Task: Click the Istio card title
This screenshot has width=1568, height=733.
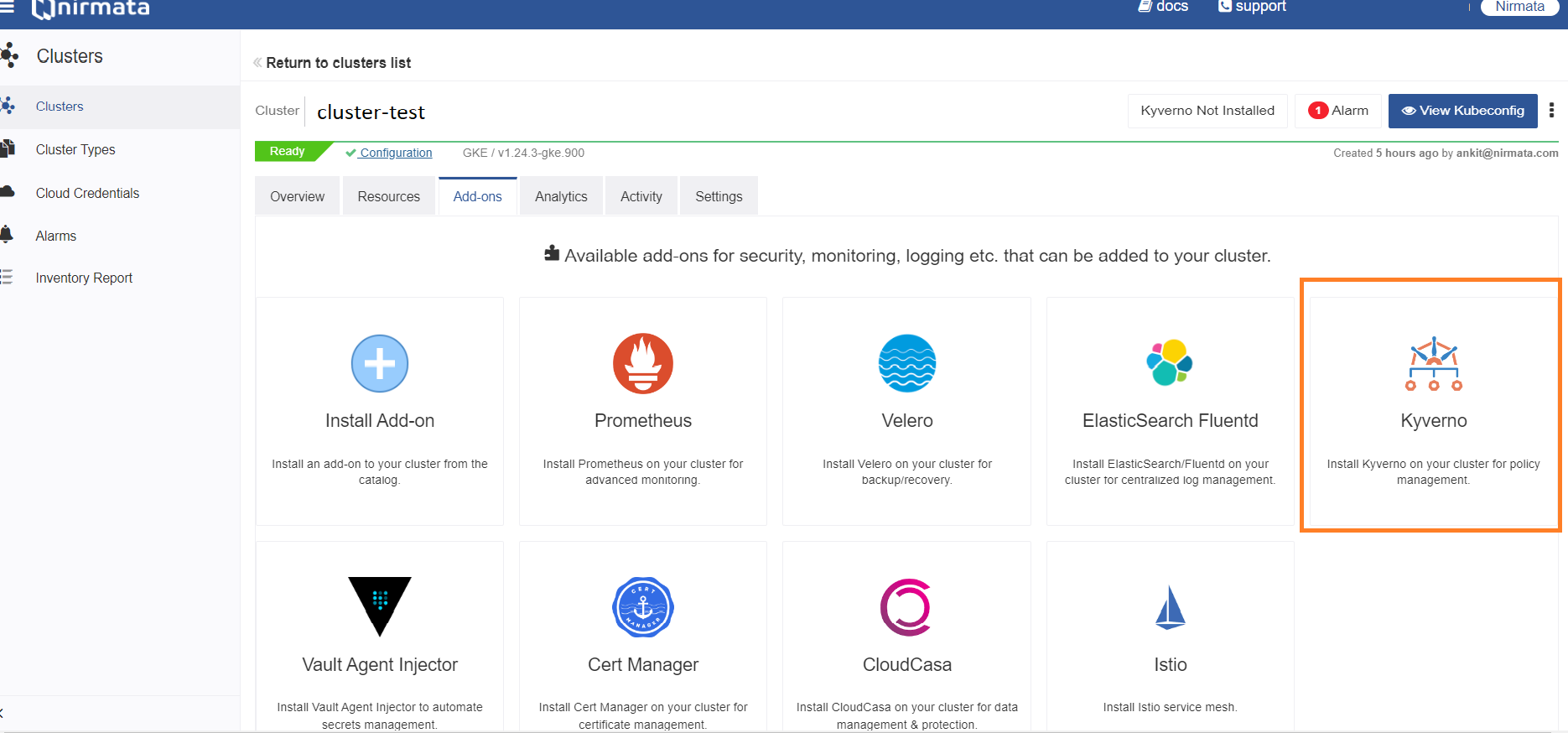Action: [x=1170, y=665]
